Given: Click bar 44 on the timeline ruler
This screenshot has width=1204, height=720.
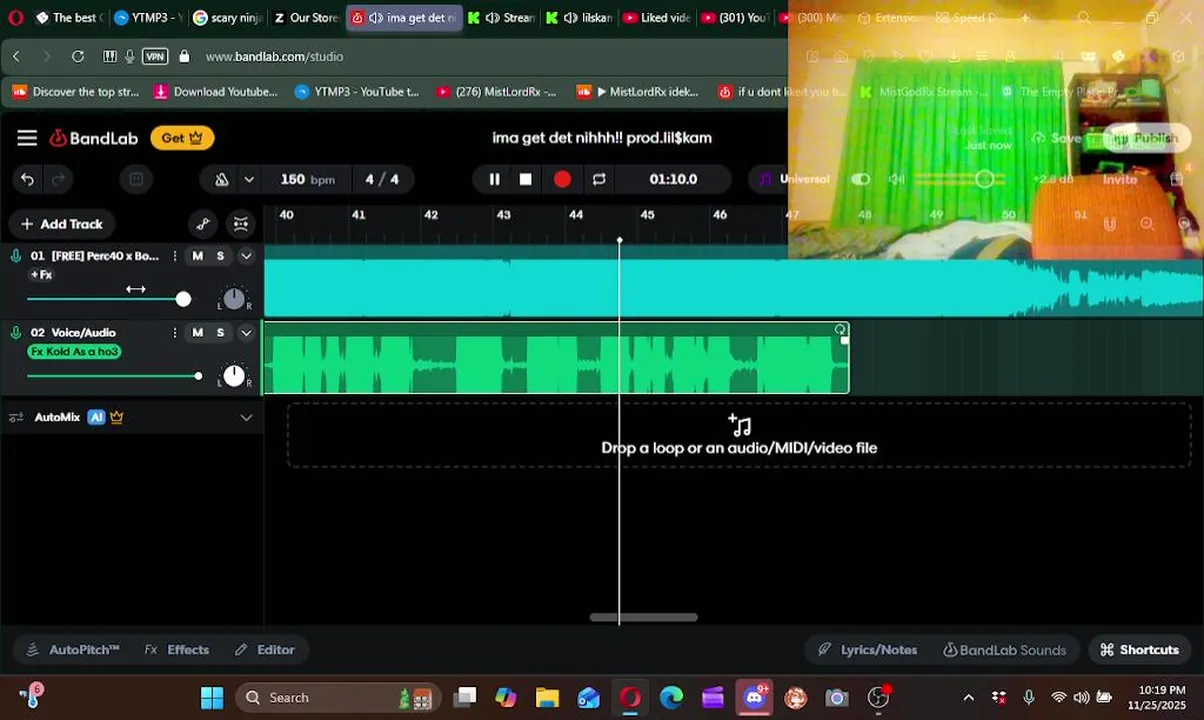Looking at the screenshot, I should [576, 215].
